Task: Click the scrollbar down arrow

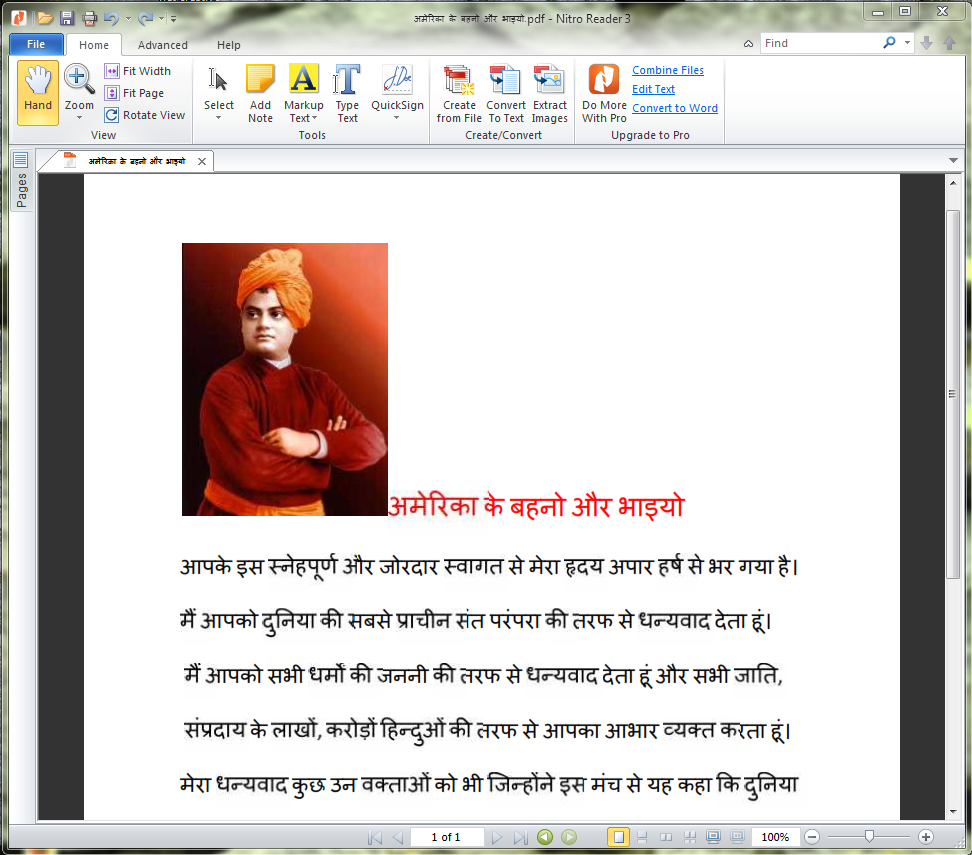Action: tap(953, 812)
